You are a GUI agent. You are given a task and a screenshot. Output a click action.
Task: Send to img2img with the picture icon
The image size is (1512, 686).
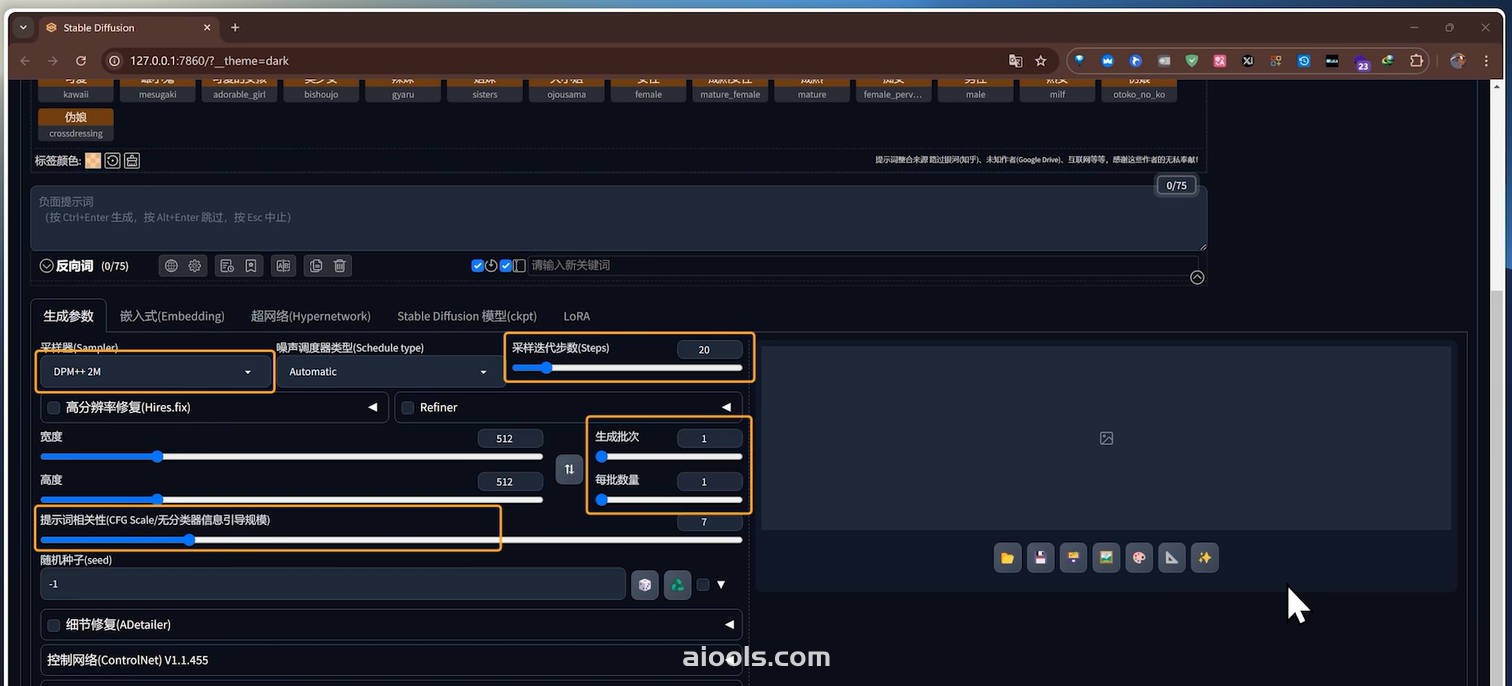click(x=1106, y=558)
